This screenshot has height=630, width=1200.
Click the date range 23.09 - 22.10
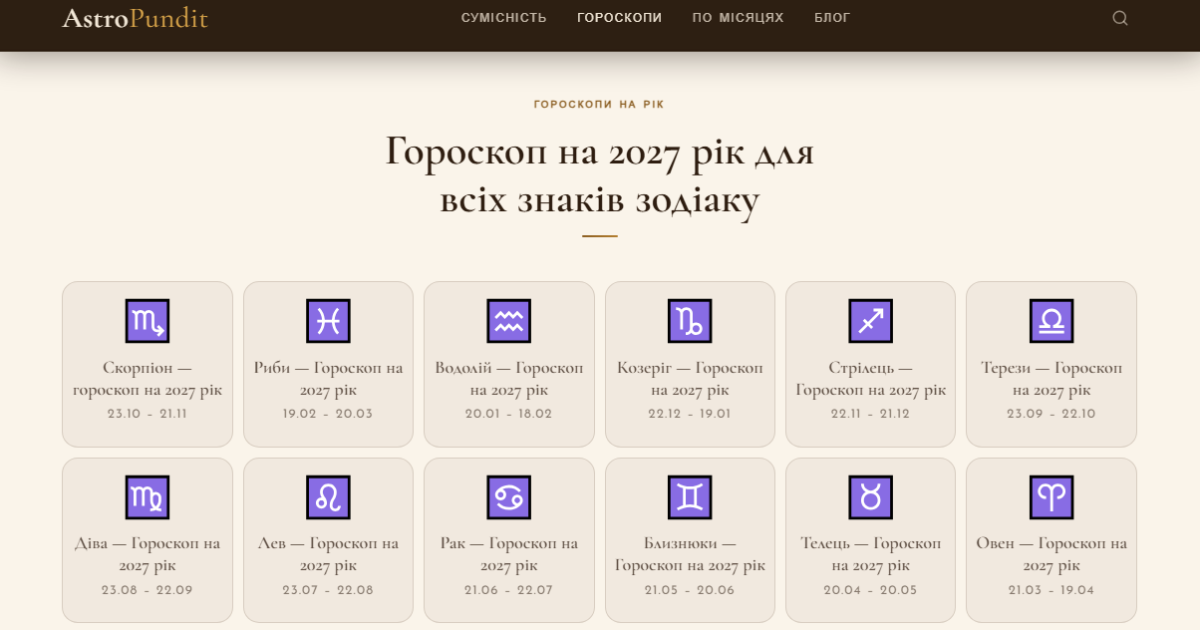pyautogui.click(x=1051, y=414)
